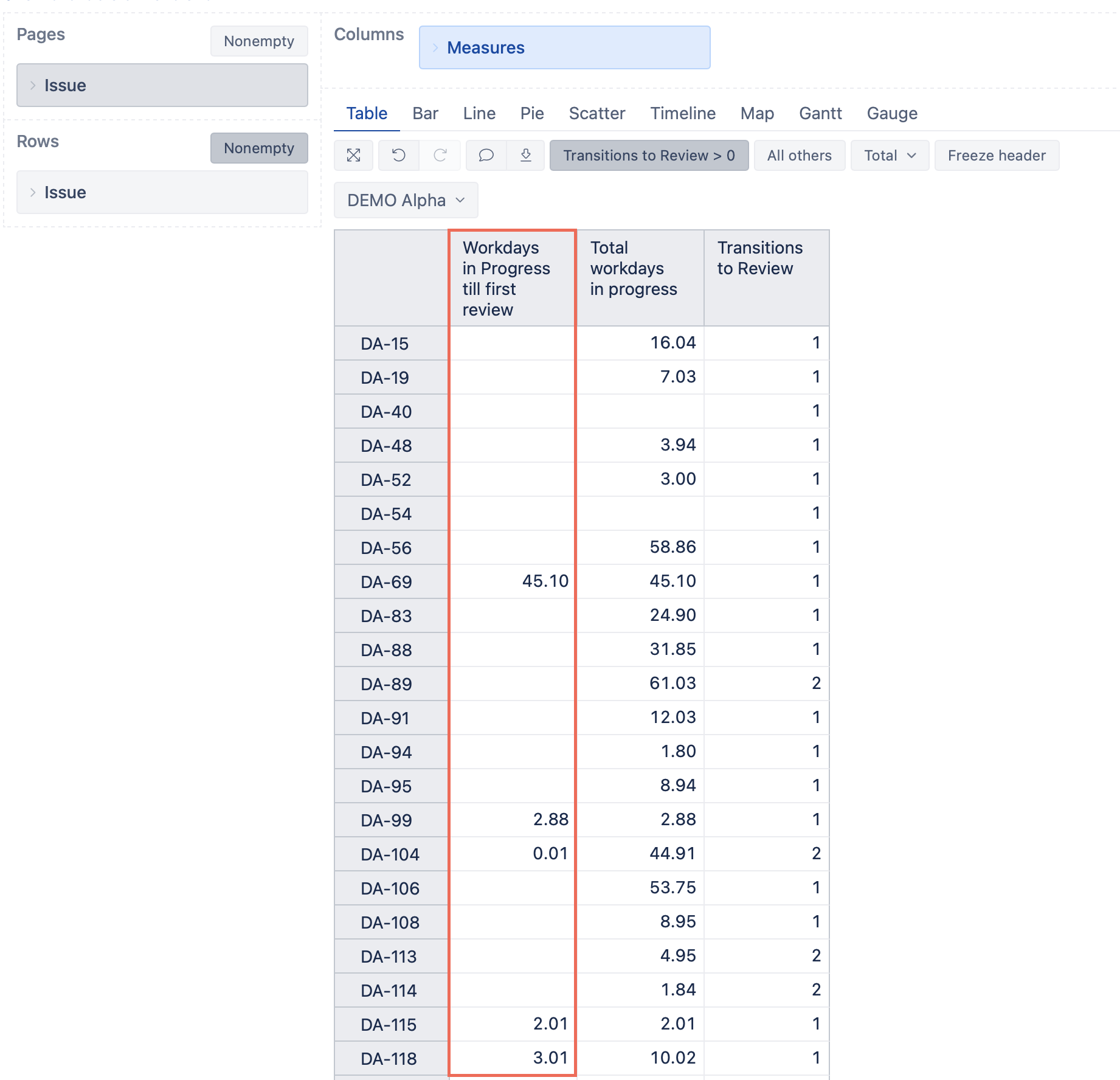
Task: Disable Nonempty filtering for Rows
Action: pyautogui.click(x=258, y=148)
